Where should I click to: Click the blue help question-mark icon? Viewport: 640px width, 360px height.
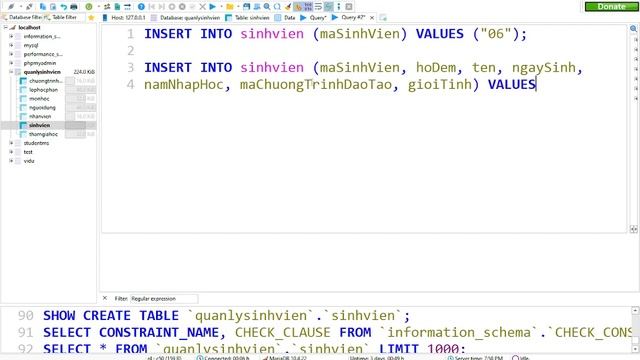tap(141, 7)
